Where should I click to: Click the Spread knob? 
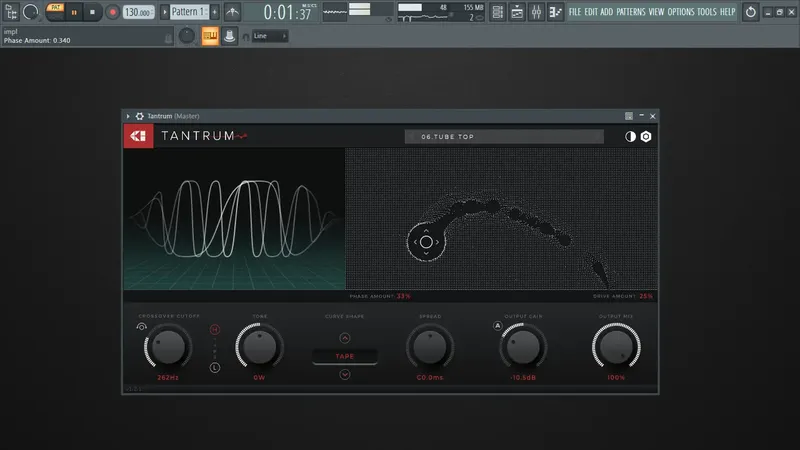[x=430, y=347]
